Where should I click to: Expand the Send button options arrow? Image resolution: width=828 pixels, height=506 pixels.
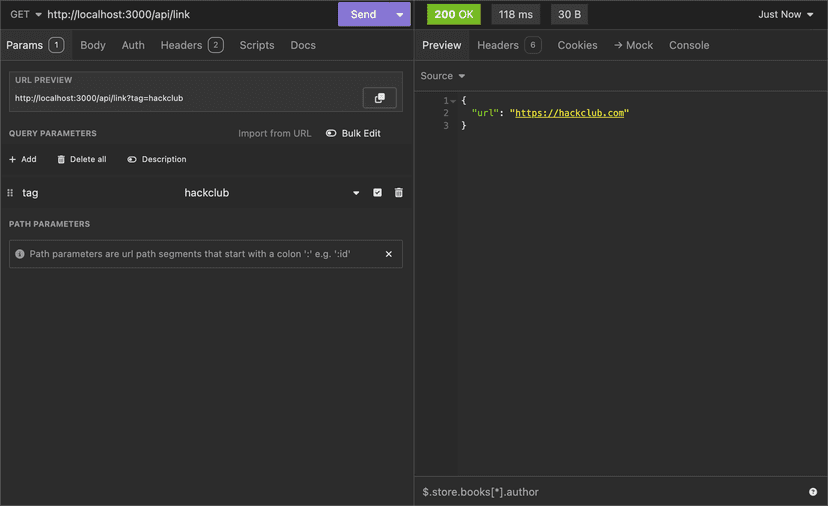pyautogui.click(x=400, y=15)
